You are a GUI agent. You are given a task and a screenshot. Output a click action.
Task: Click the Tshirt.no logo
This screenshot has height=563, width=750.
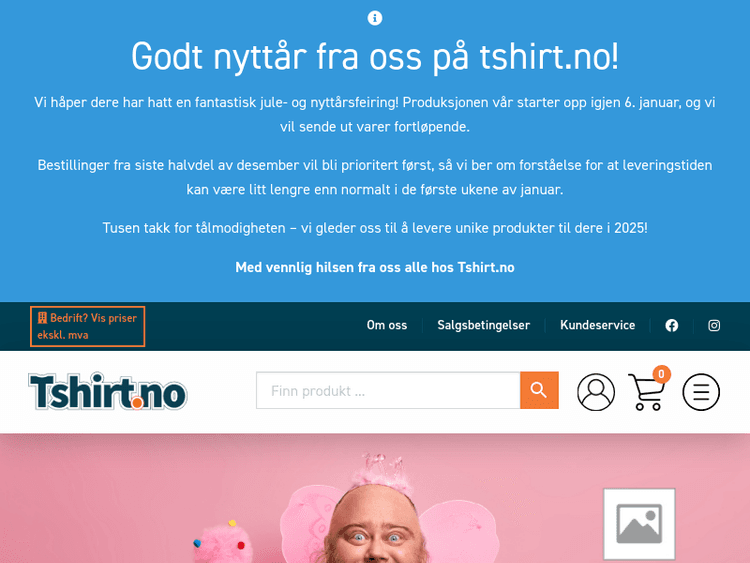108,392
